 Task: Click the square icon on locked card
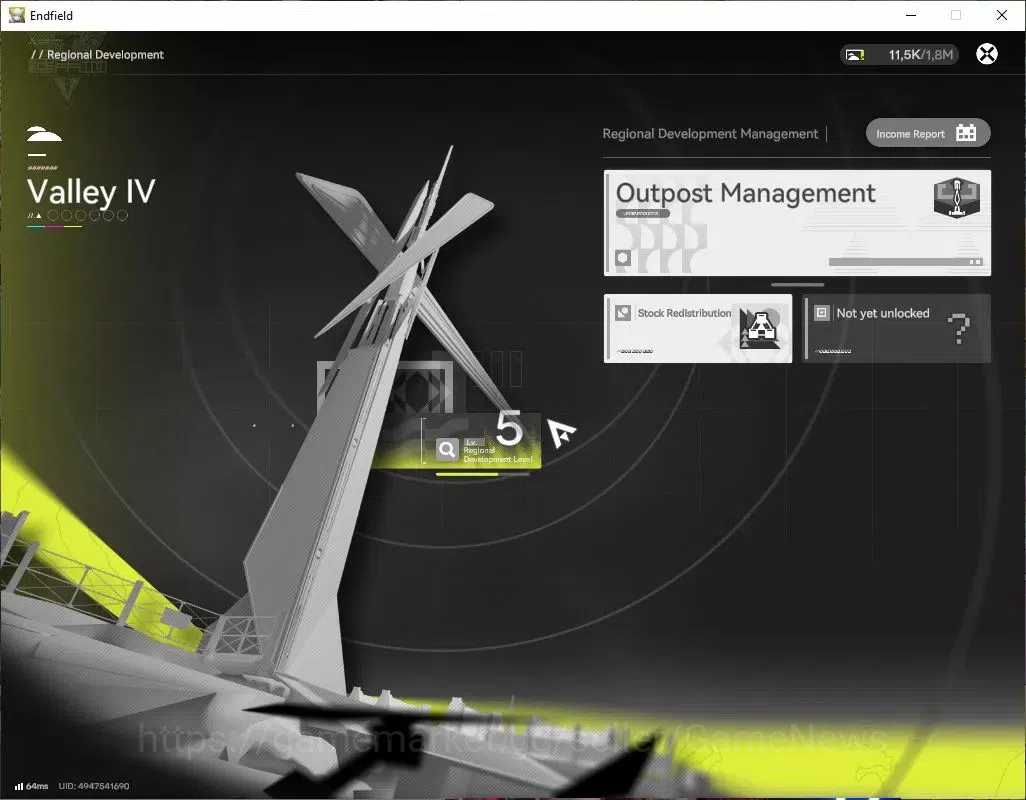coord(821,313)
